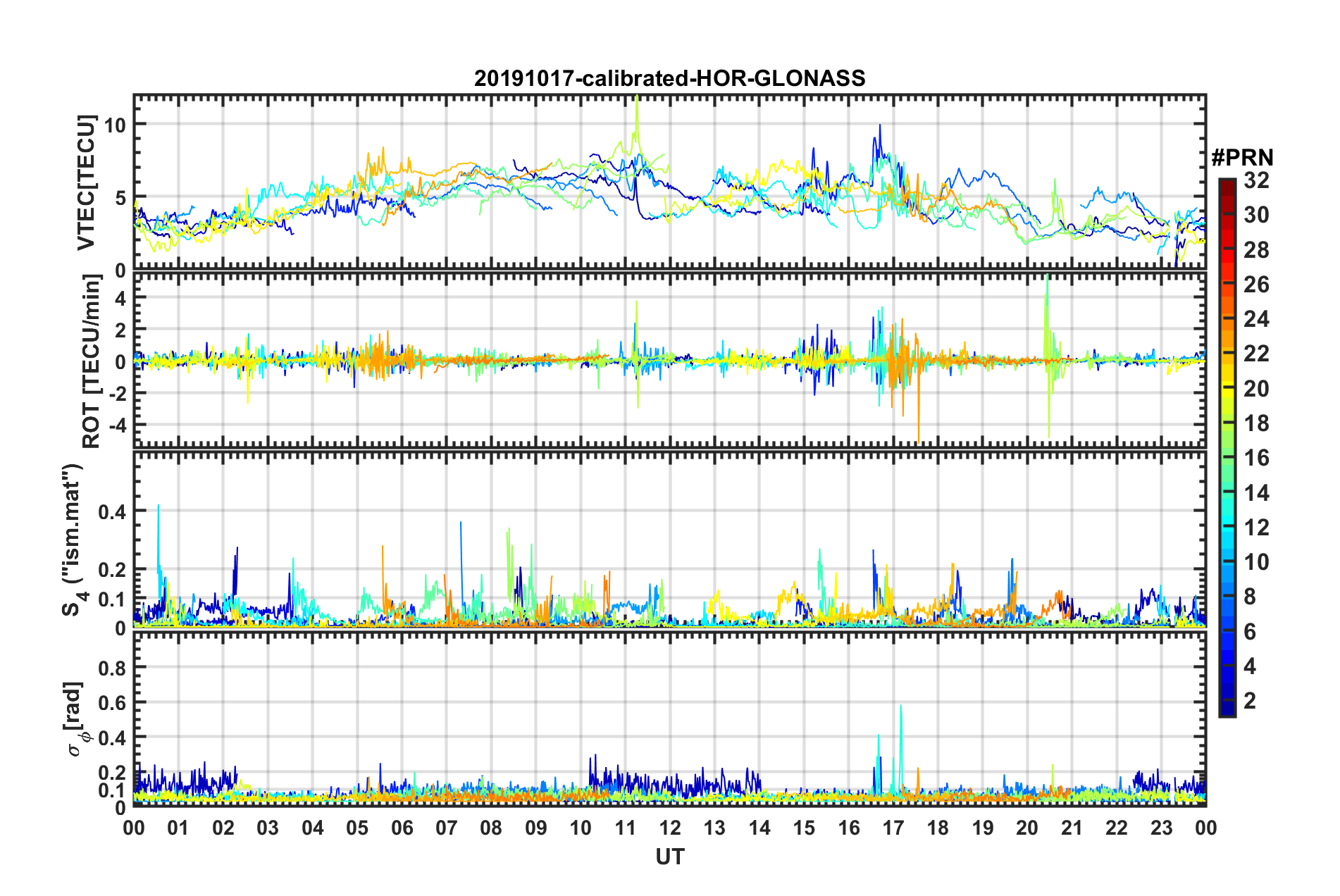The image size is (1340, 896).
Task: Pick the 23 hour tick on UT axis
Action: [x=1162, y=828]
